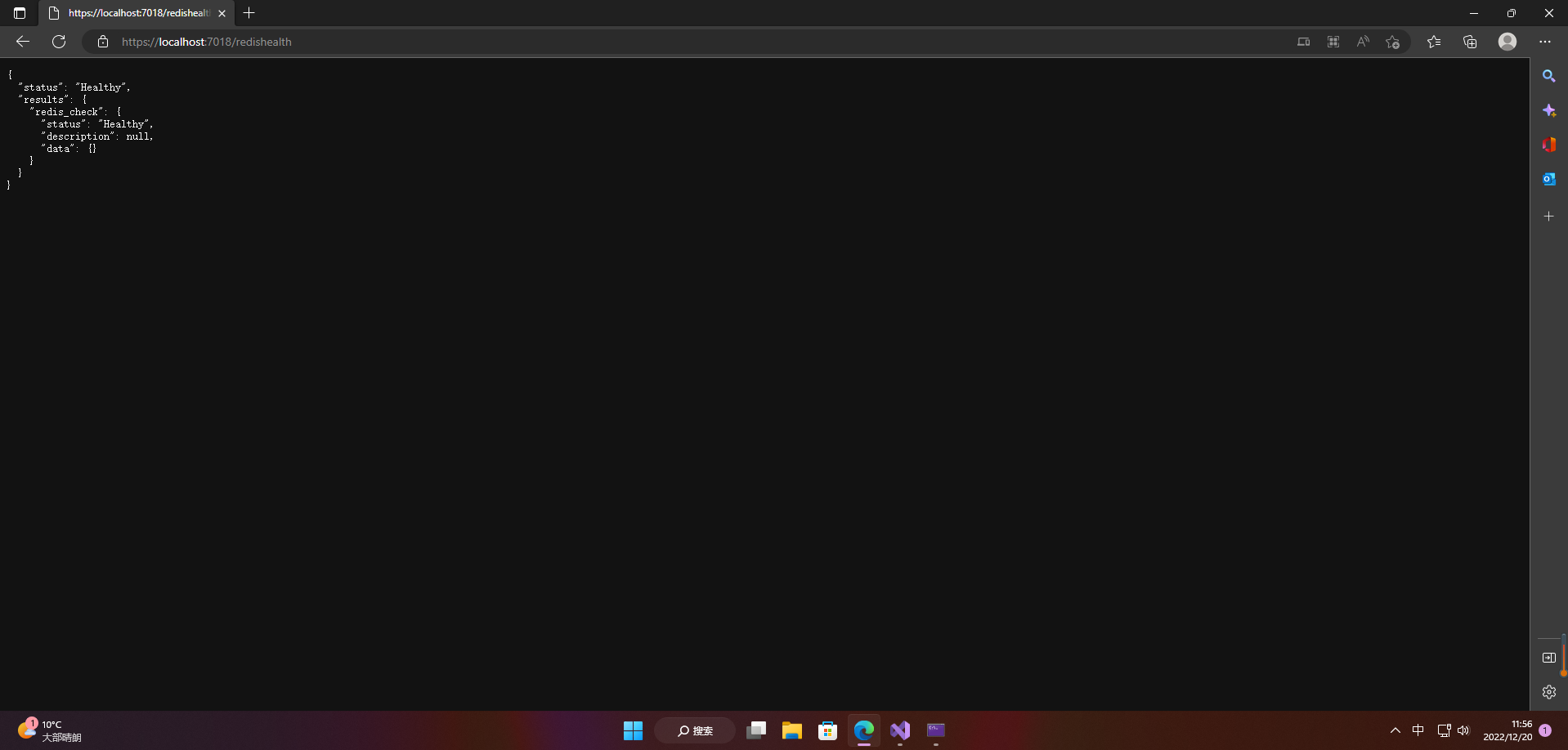The width and height of the screenshot is (1568, 750).
Task: Click the "description": null line
Action: click(x=97, y=136)
